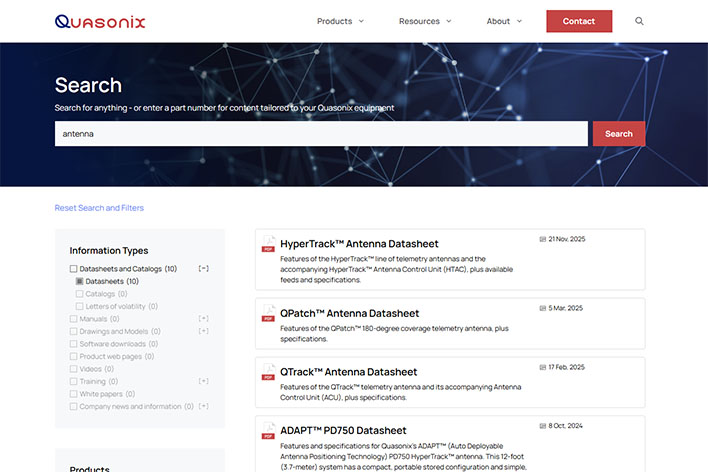Click the Reset Search and Filters link
This screenshot has height=472, width=708.
click(99, 208)
